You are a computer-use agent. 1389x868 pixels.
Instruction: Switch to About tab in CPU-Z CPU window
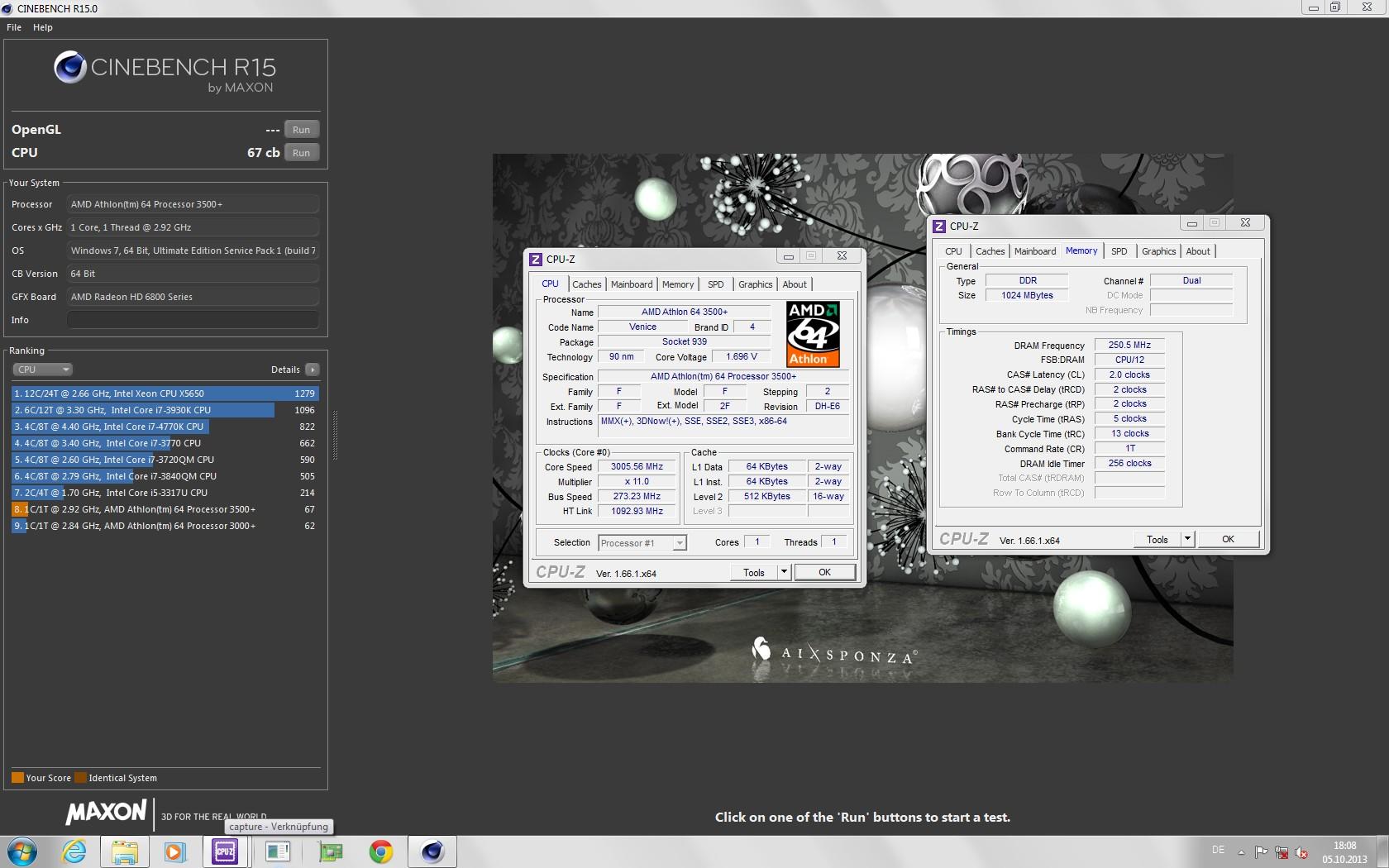pos(795,284)
